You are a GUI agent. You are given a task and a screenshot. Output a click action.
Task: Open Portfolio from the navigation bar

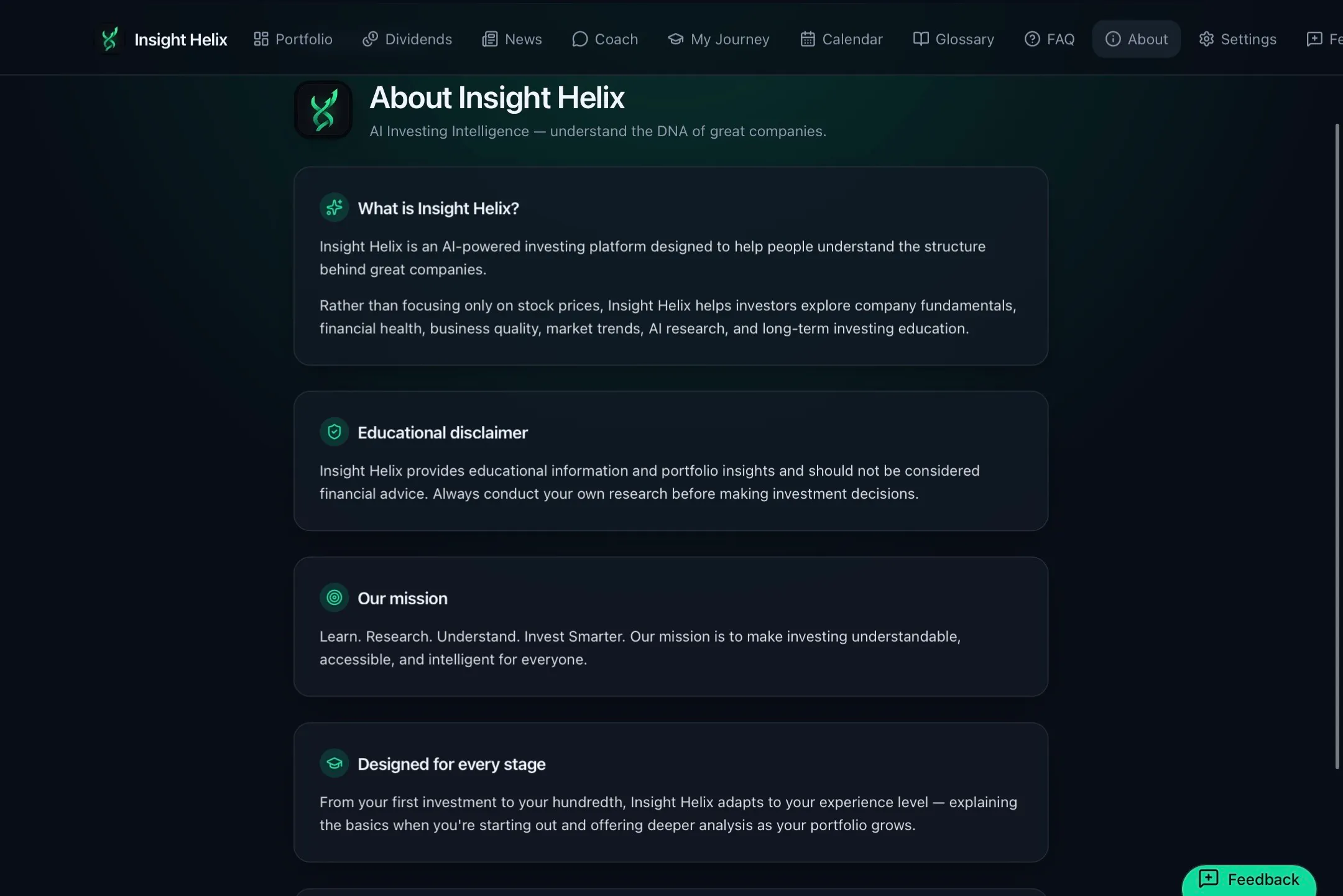coord(293,39)
